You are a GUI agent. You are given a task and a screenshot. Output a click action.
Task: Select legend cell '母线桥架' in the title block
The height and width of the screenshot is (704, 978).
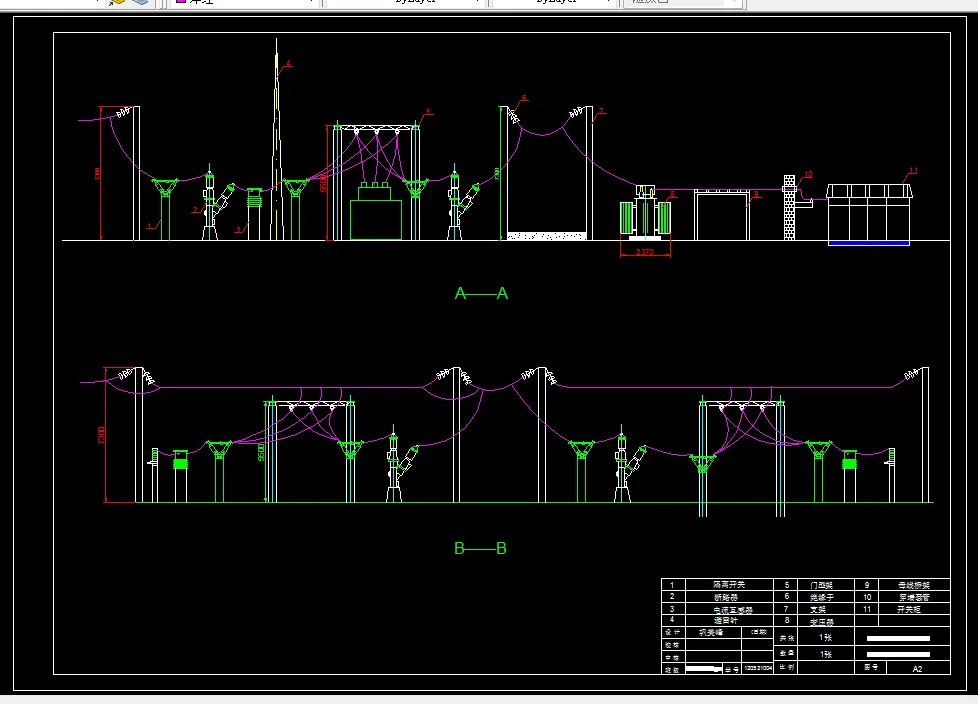pyautogui.click(x=914, y=585)
